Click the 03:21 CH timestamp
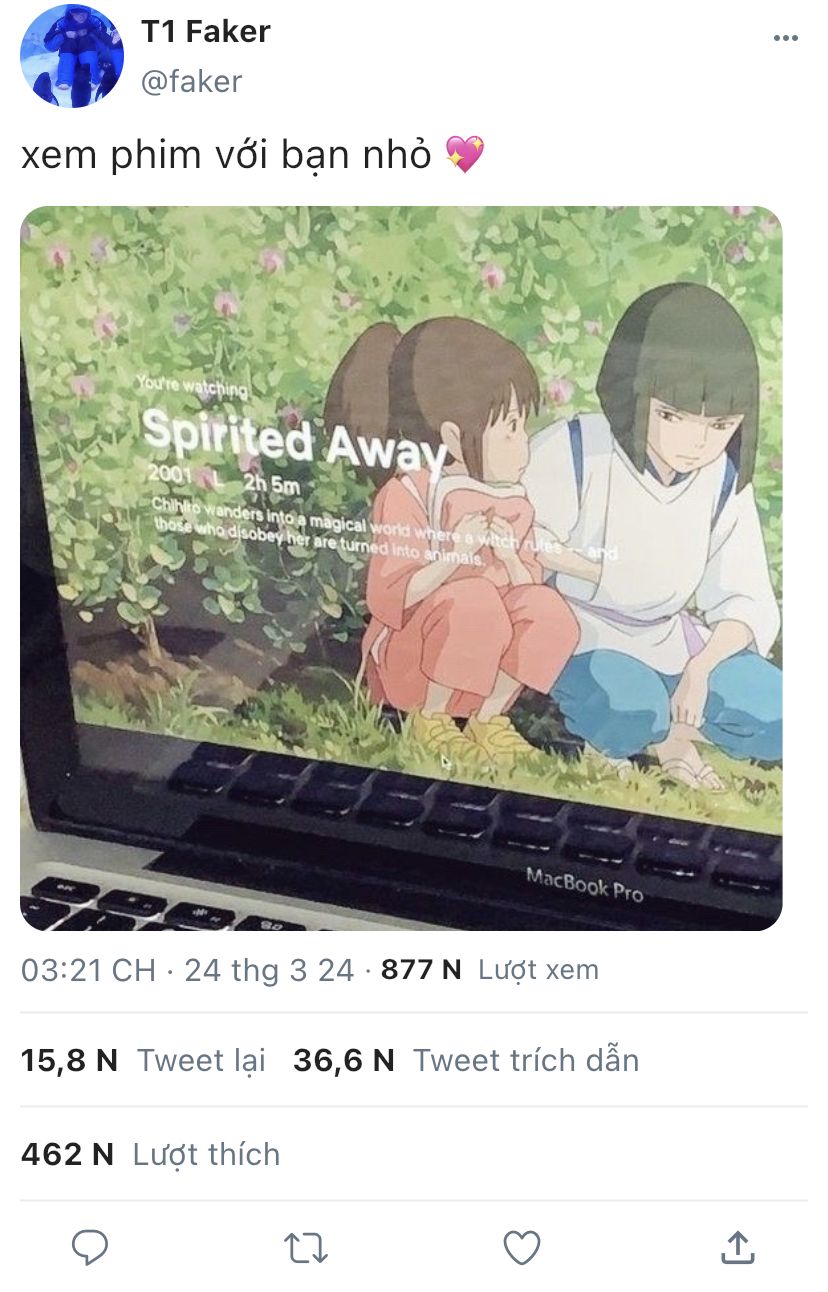828x1292 pixels. [88, 969]
